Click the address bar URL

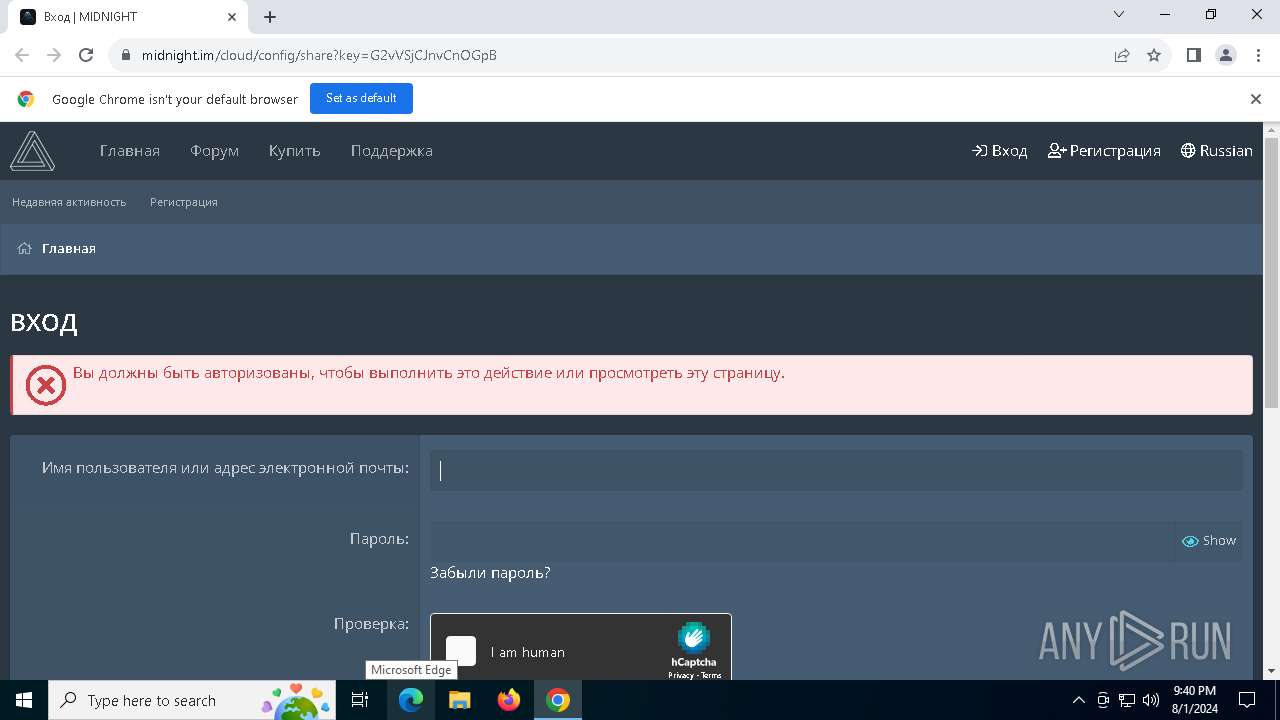[319, 55]
